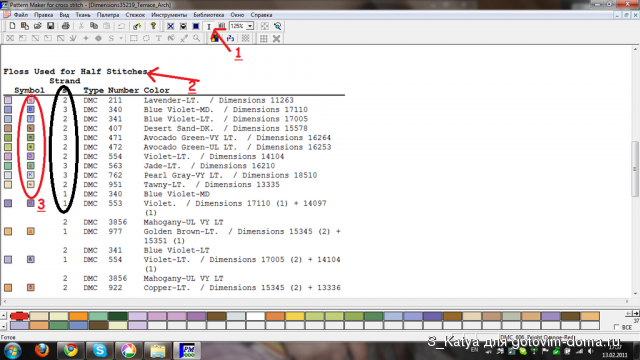
Task: Click the yellow question mark help icon
Action: (x=153, y=26)
